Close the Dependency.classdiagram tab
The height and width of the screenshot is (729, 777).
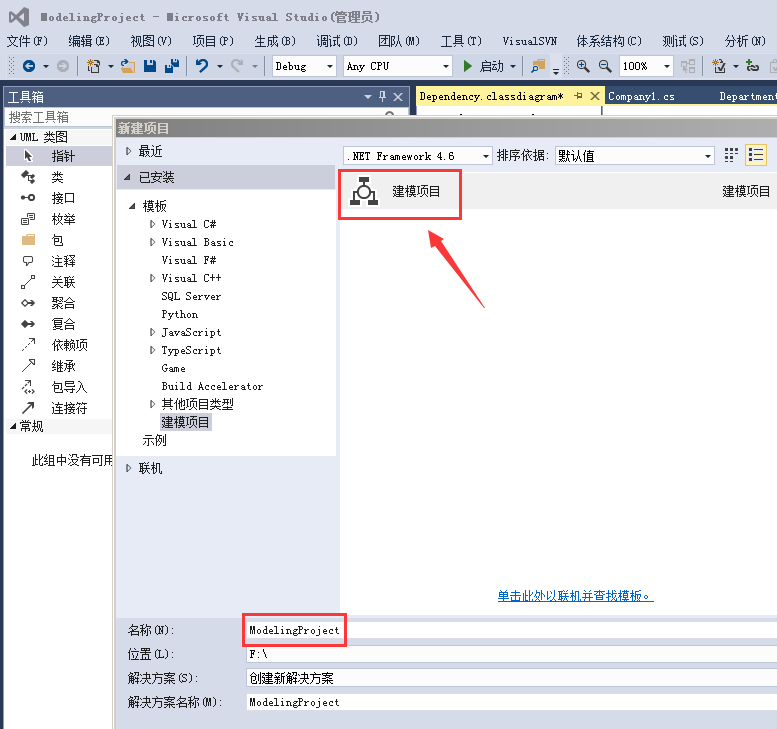595,96
